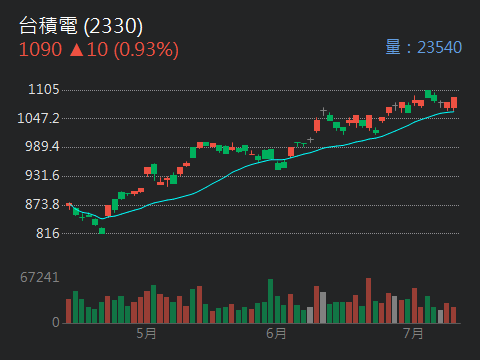Click the tallest green volume bar near 6月
The width and height of the screenshot is (480, 360).
[x=271, y=301]
